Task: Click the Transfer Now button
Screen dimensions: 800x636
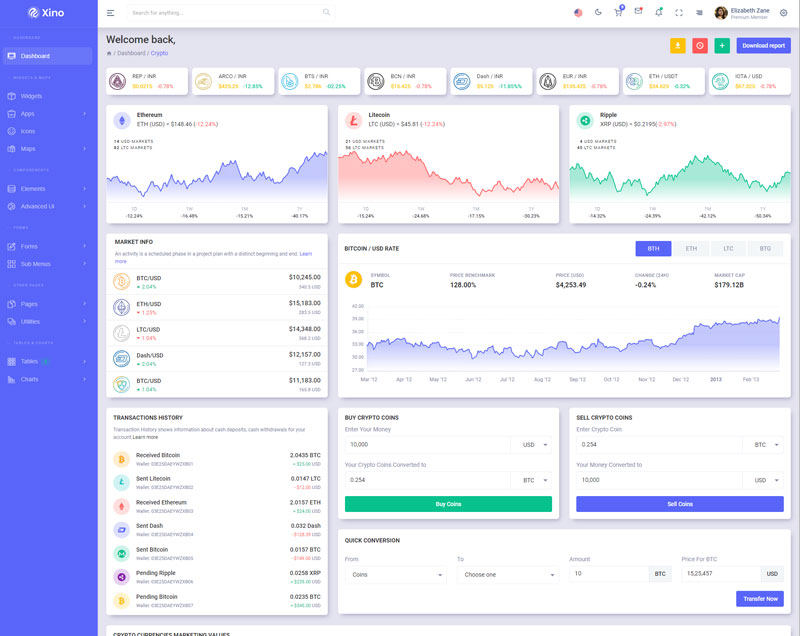Action: (x=759, y=598)
